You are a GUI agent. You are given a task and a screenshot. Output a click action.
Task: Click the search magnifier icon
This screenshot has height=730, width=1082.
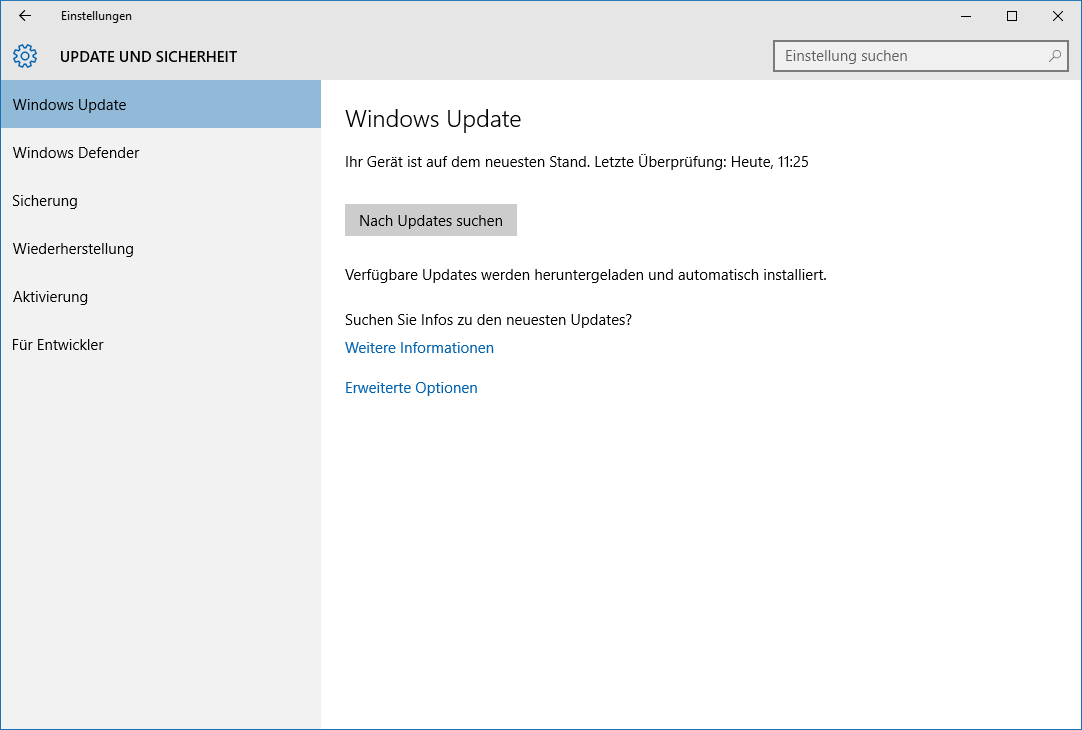pyautogui.click(x=1054, y=56)
